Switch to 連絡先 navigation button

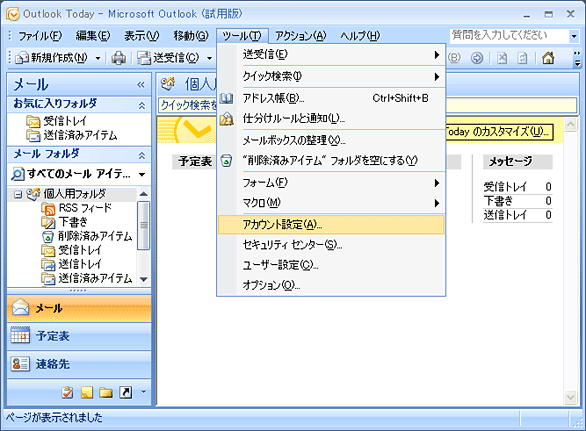tap(79, 364)
